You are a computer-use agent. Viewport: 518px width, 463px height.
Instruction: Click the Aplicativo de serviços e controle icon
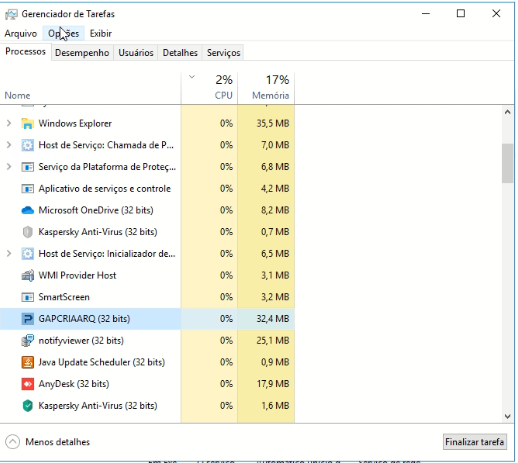coord(27,189)
